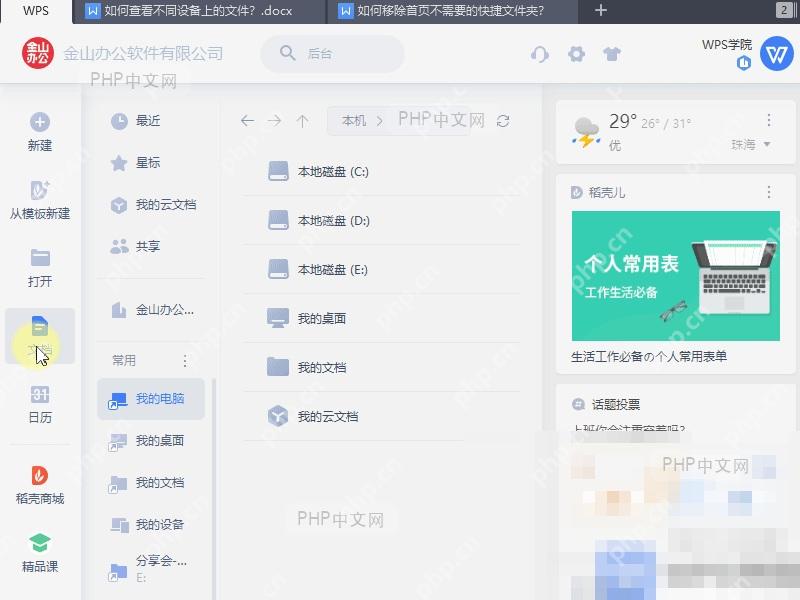Switch to 如何查看不同设备上的文件 document tab
The height and width of the screenshot is (600, 800).
199,11
